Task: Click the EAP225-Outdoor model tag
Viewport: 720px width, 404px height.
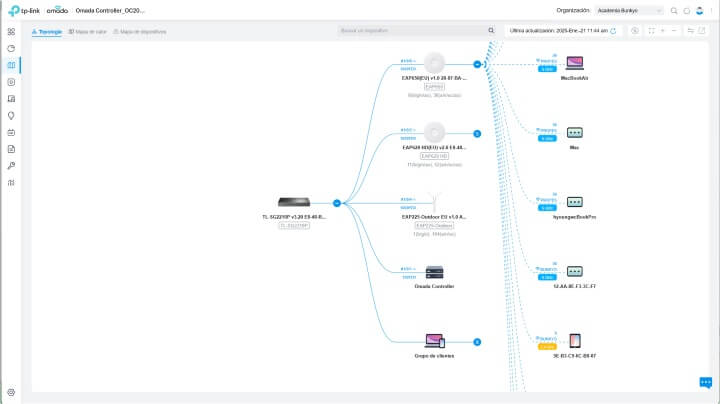Action: 434,225
